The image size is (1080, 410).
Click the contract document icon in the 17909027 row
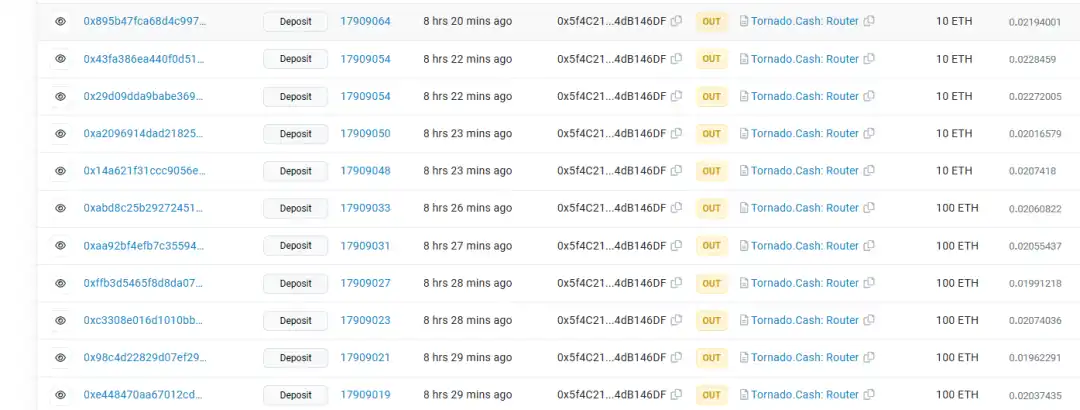point(744,283)
